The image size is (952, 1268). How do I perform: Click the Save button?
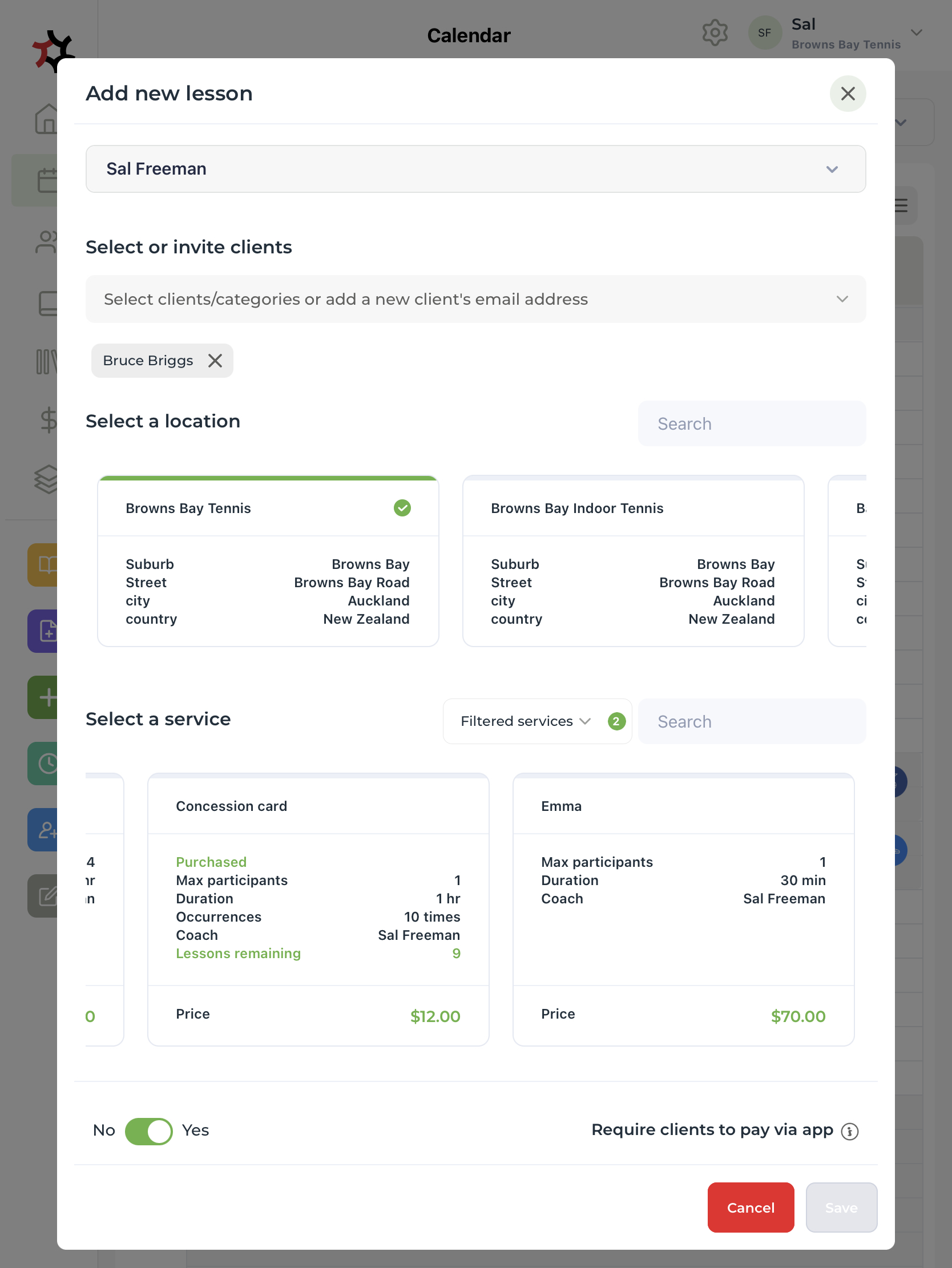coord(841,1208)
